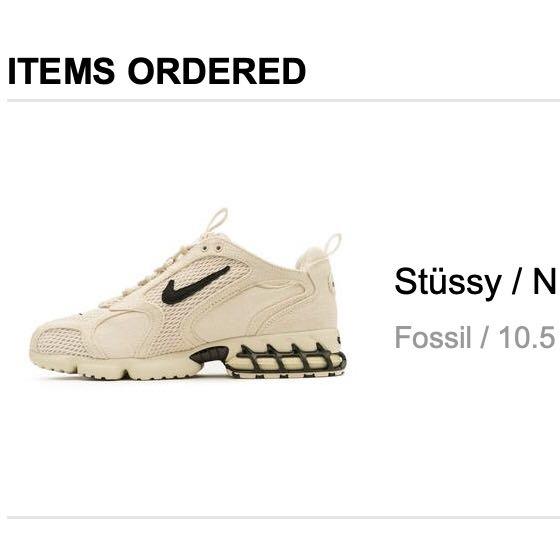Click the heel pull tab loop on the sneaker
The image size is (560, 560).
click(334, 244)
